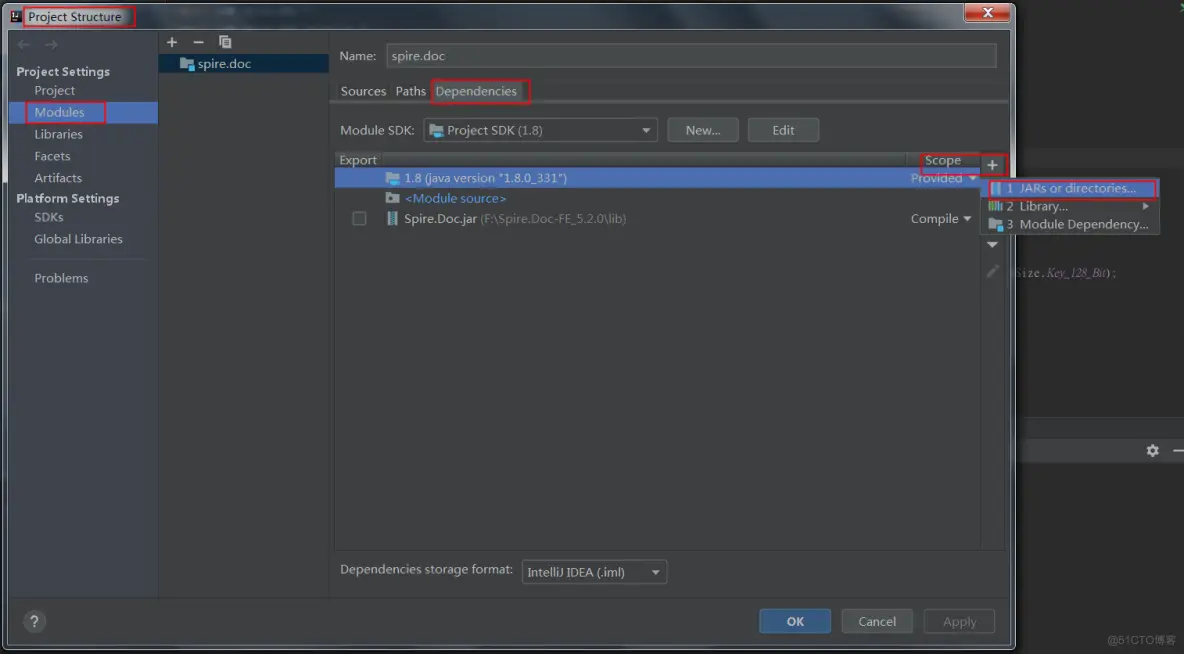Switch to the Dependencies tab
The height and width of the screenshot is (654, 1184).
pyautogui.click(x=476, y=91)
